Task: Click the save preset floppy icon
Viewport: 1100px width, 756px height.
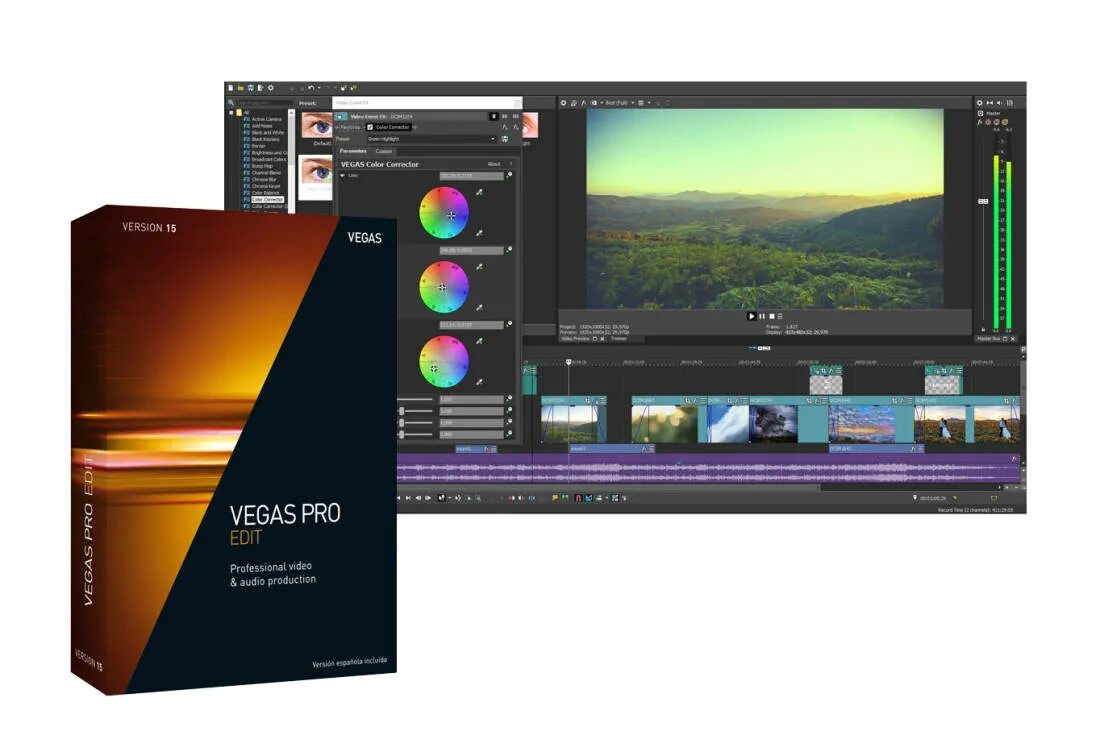Action: (x=505, y=139)
